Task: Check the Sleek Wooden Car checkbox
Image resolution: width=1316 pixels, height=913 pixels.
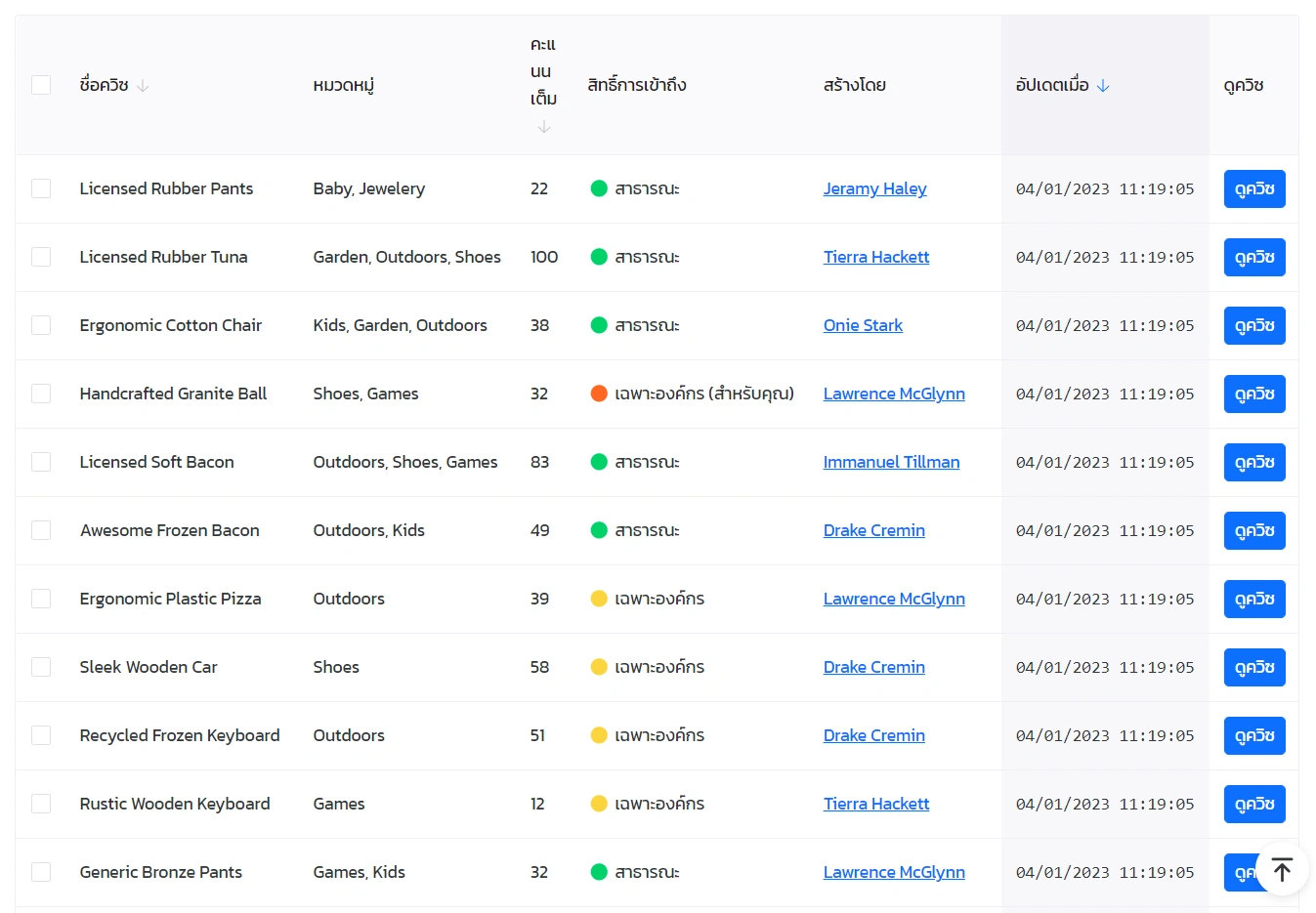Action: click(41, 667)
